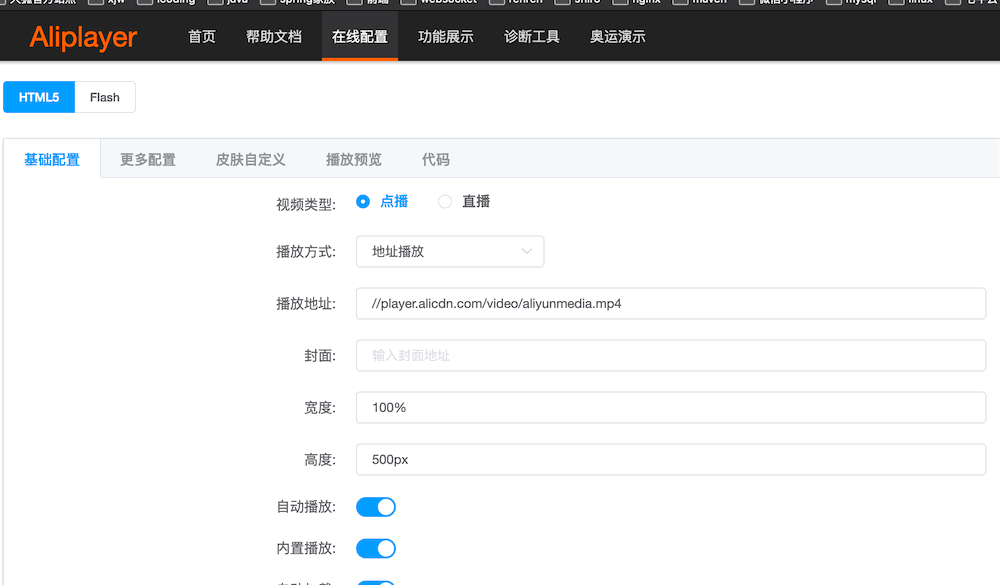Click the 自动播放 label text
This screenshot has width=1000, height=585.
[x=305, y=507]
